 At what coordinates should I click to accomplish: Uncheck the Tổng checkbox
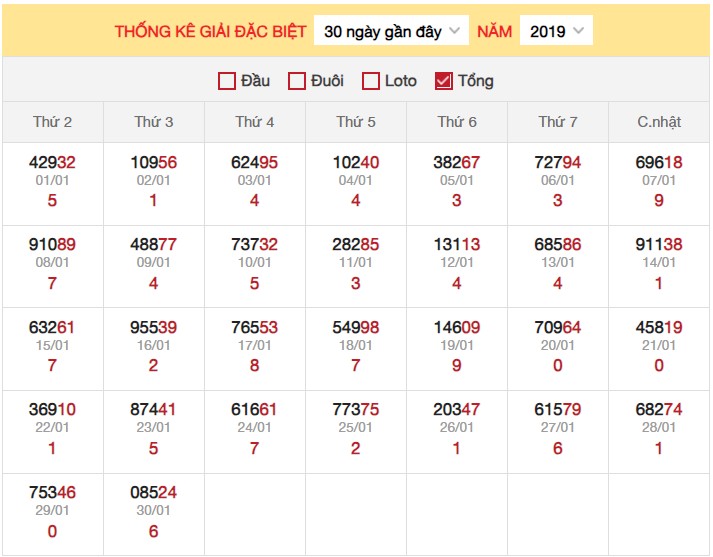tap(444, 81)
